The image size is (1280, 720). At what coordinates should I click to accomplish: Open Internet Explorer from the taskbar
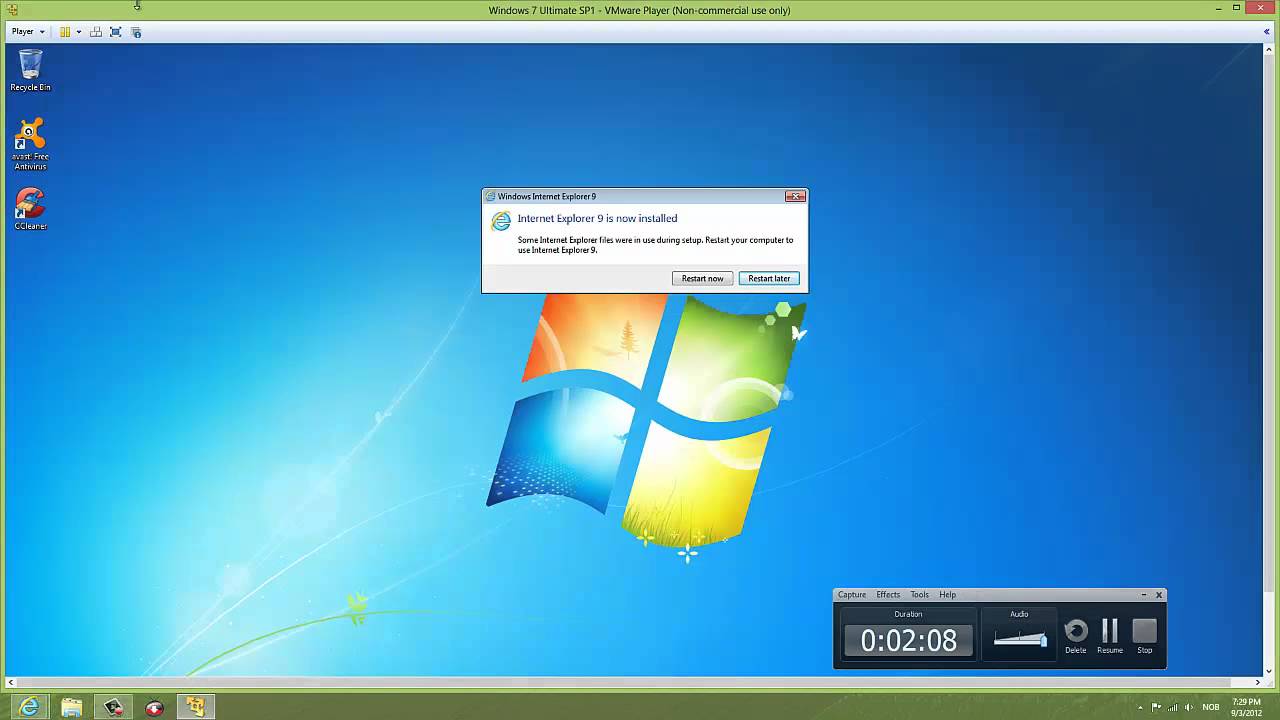point(30,707)
